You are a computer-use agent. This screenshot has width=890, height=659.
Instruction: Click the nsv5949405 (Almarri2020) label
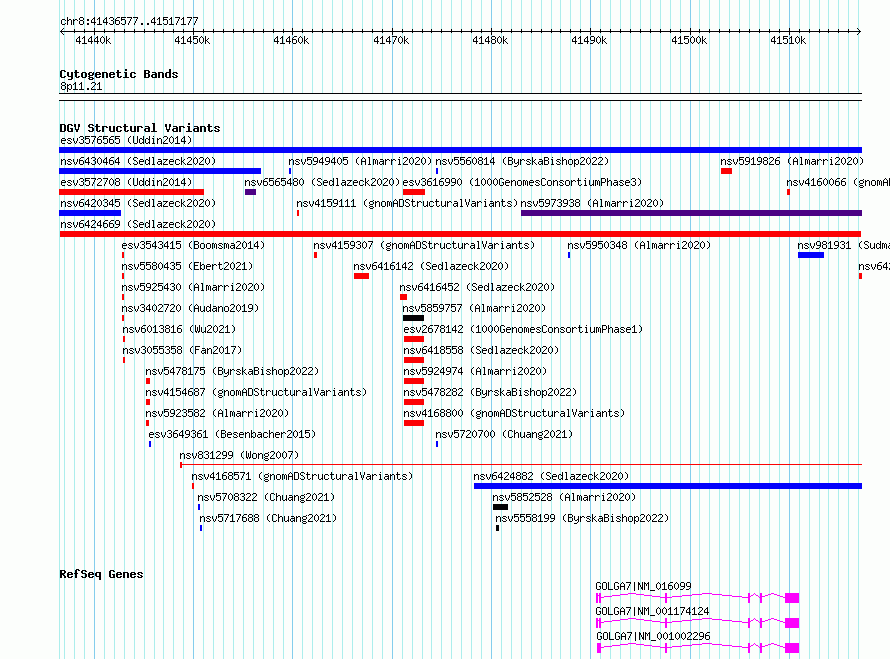click(360, 161)
